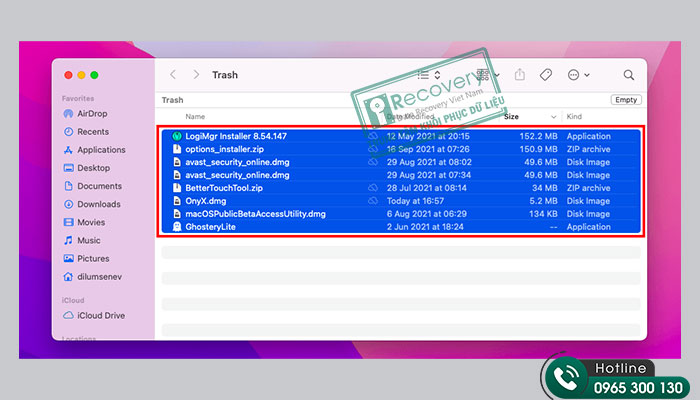Click the OnyX.dmg file icon

tap(177, 201)
